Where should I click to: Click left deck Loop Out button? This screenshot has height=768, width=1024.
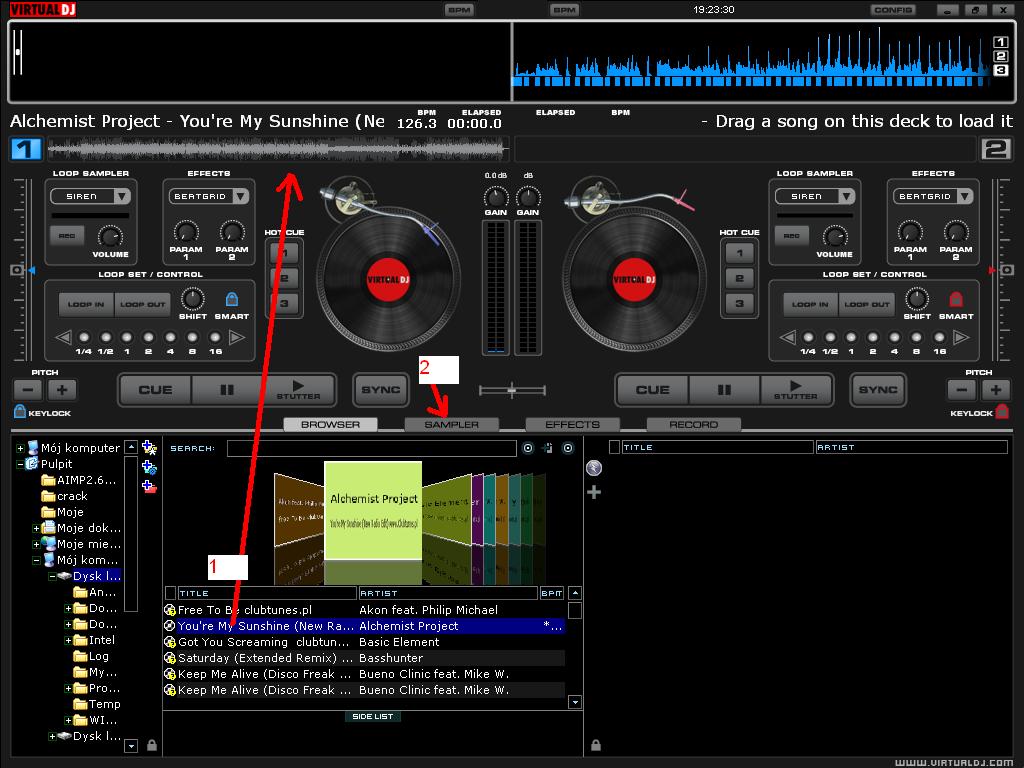[142, 304]
